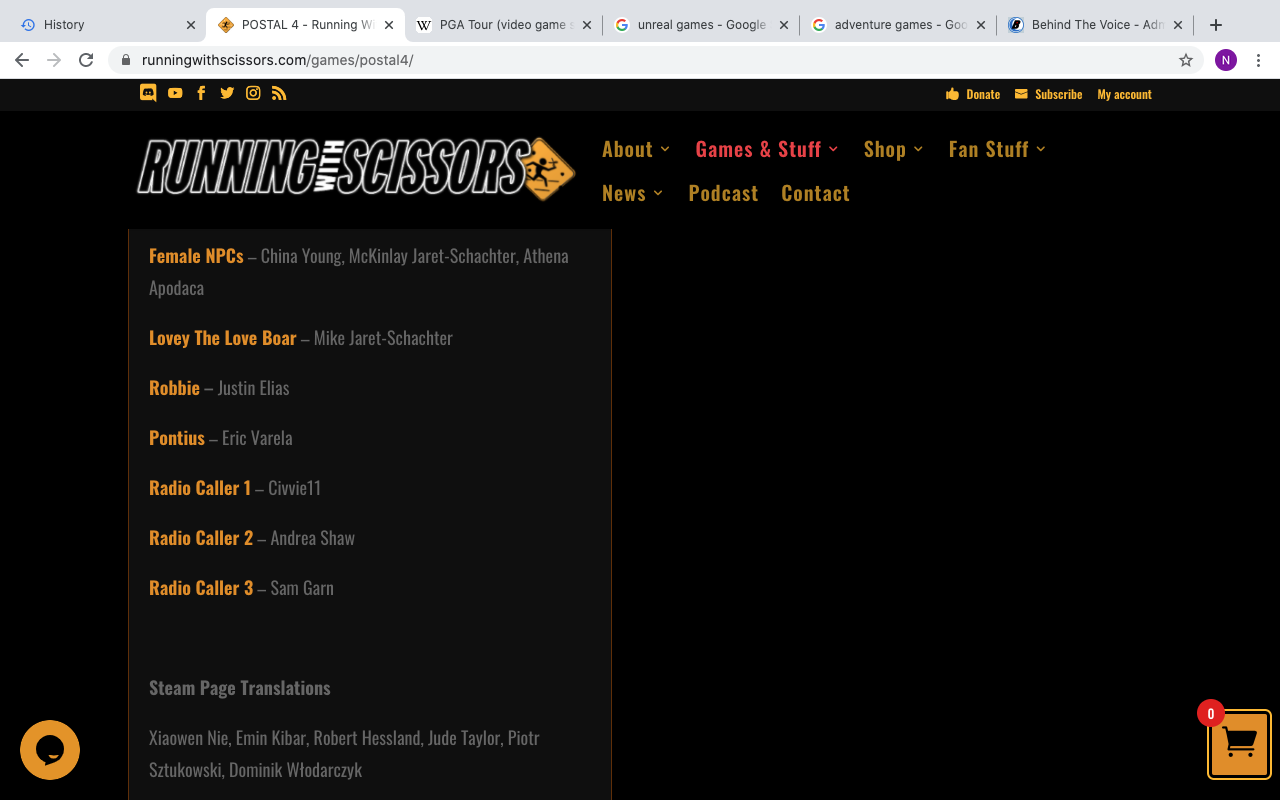The height and width of the screenshot is (800, 1280).
Task: Expand the About dropdown menu
Action: [636, 149]
